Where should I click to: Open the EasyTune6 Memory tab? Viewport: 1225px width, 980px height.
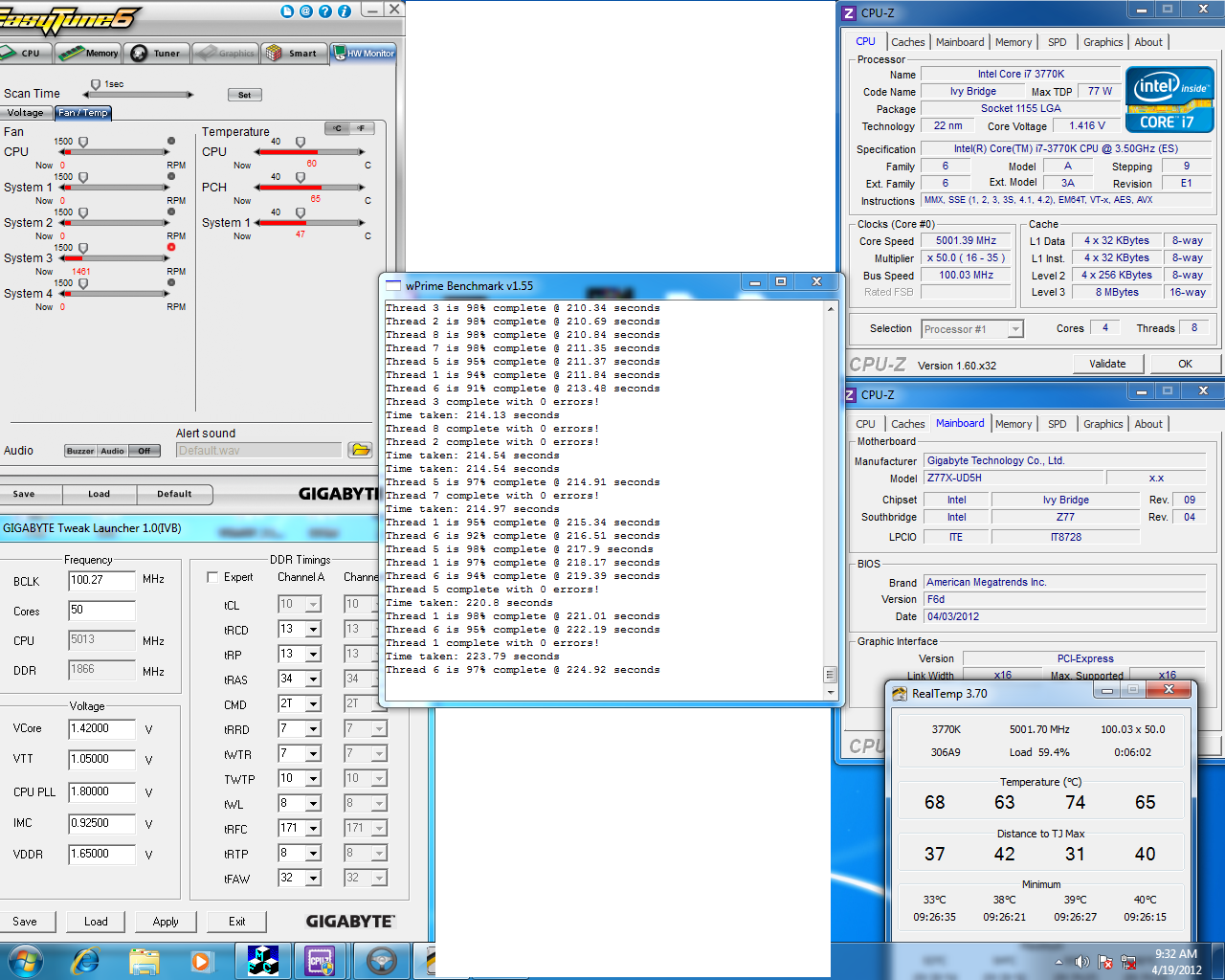[88, 54]
